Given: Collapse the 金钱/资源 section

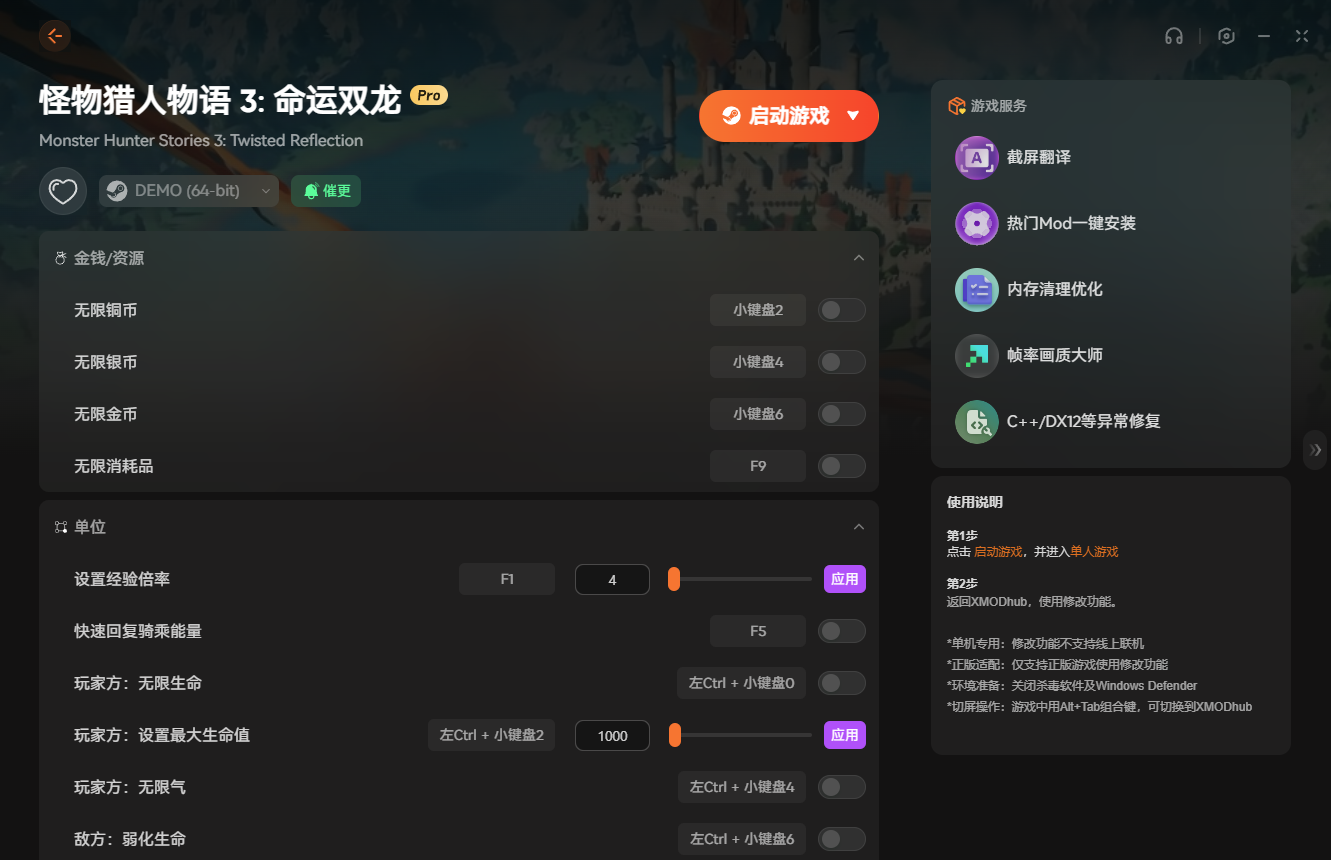Looking at the screenshot, I should (x=858, y=258).
